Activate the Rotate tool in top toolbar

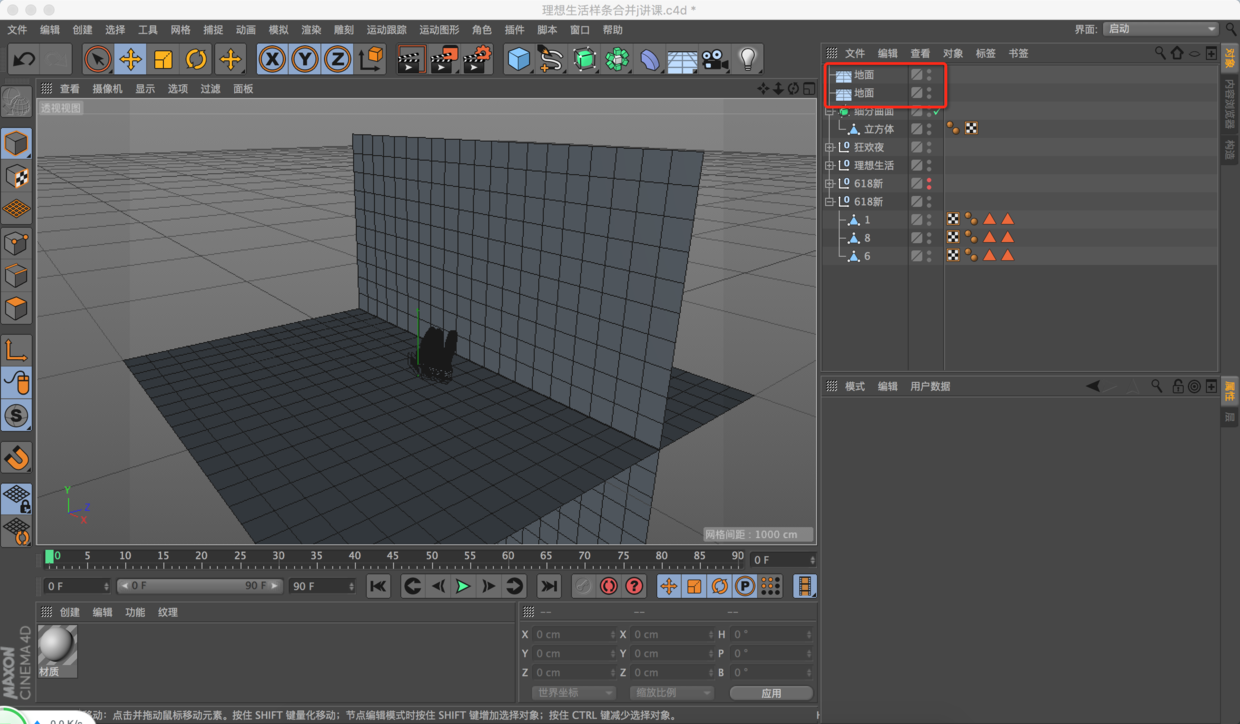tap(196, 59)
